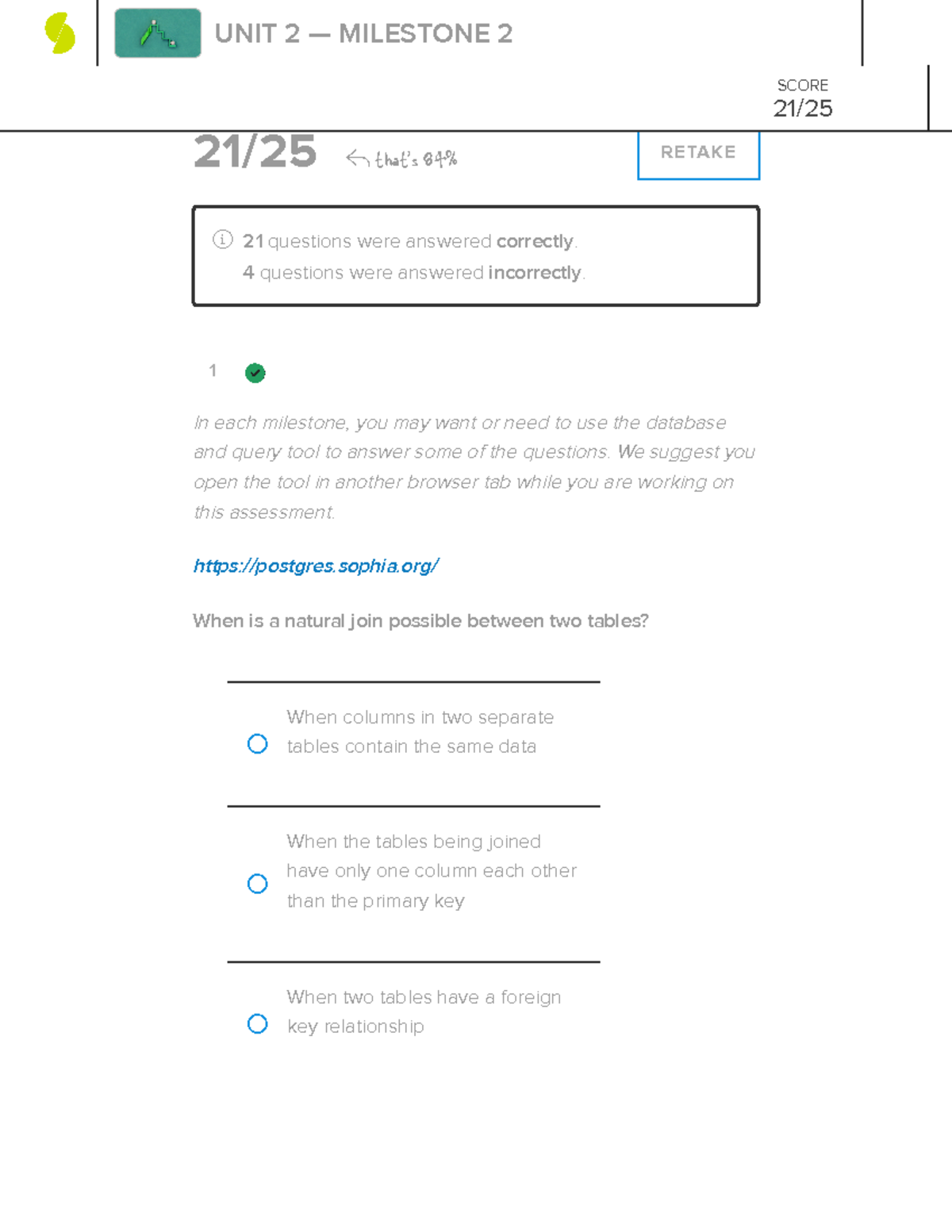
Task: Select option about foreign key relationship
Action: (257, 1024)
